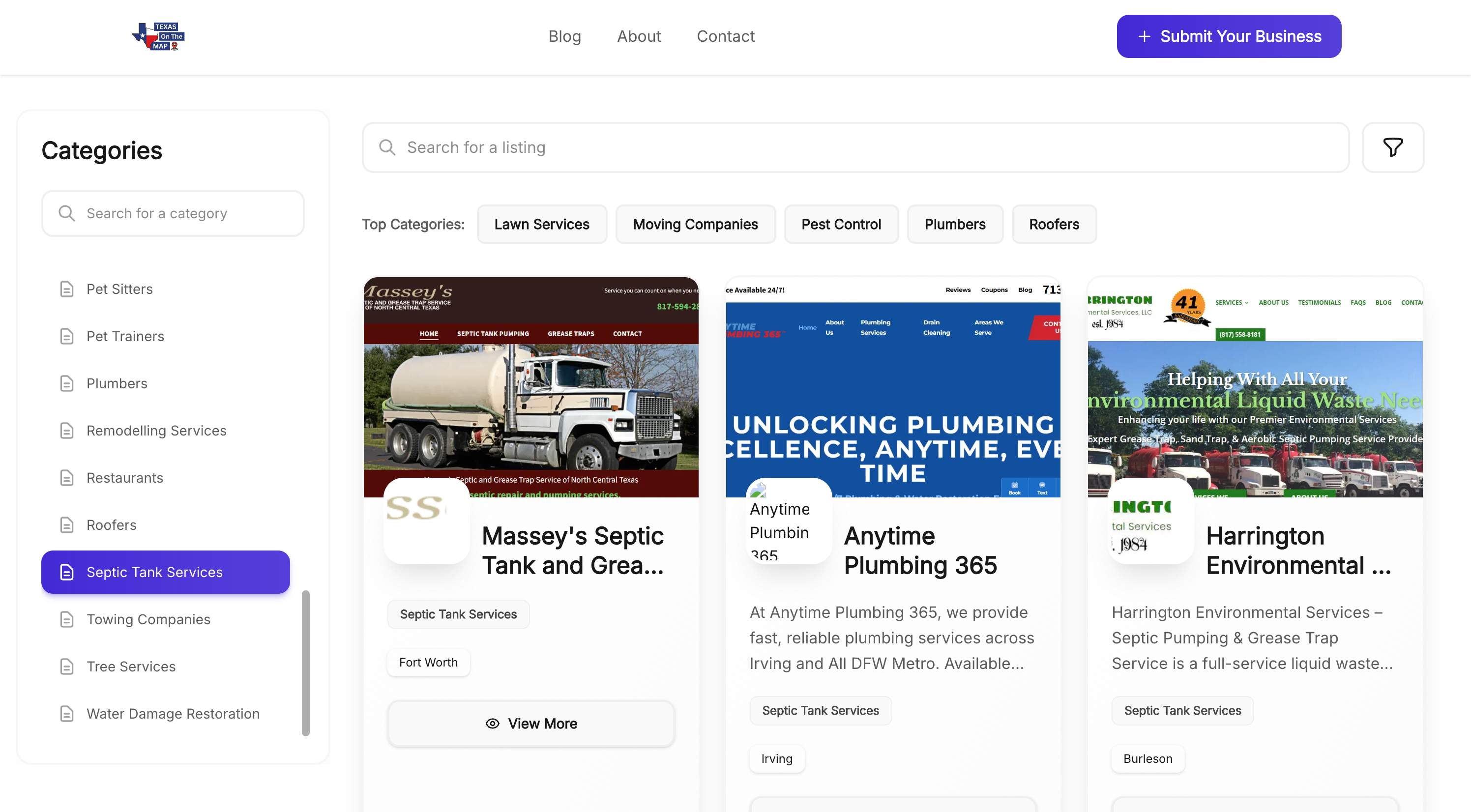Choose the Pest Control top category chip
The height and width of the screenshot is (812, 1471).
click(841, 225)
